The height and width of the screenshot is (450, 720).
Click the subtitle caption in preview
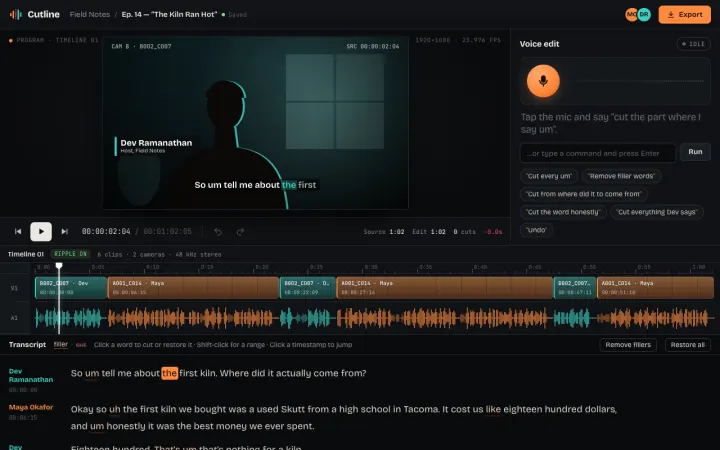click(x=255, y=185)
